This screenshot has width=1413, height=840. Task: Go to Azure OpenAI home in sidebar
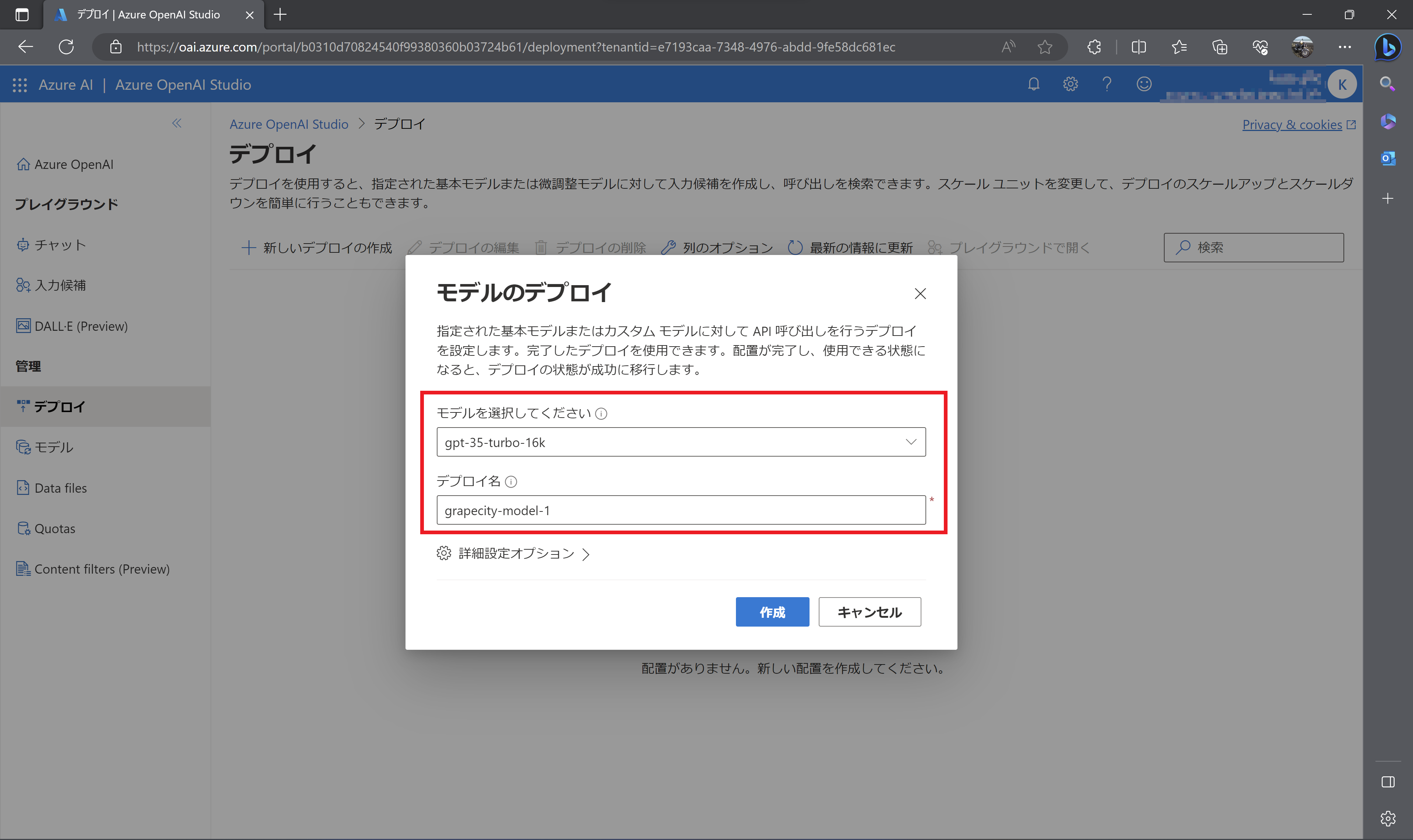coord(65,164)
